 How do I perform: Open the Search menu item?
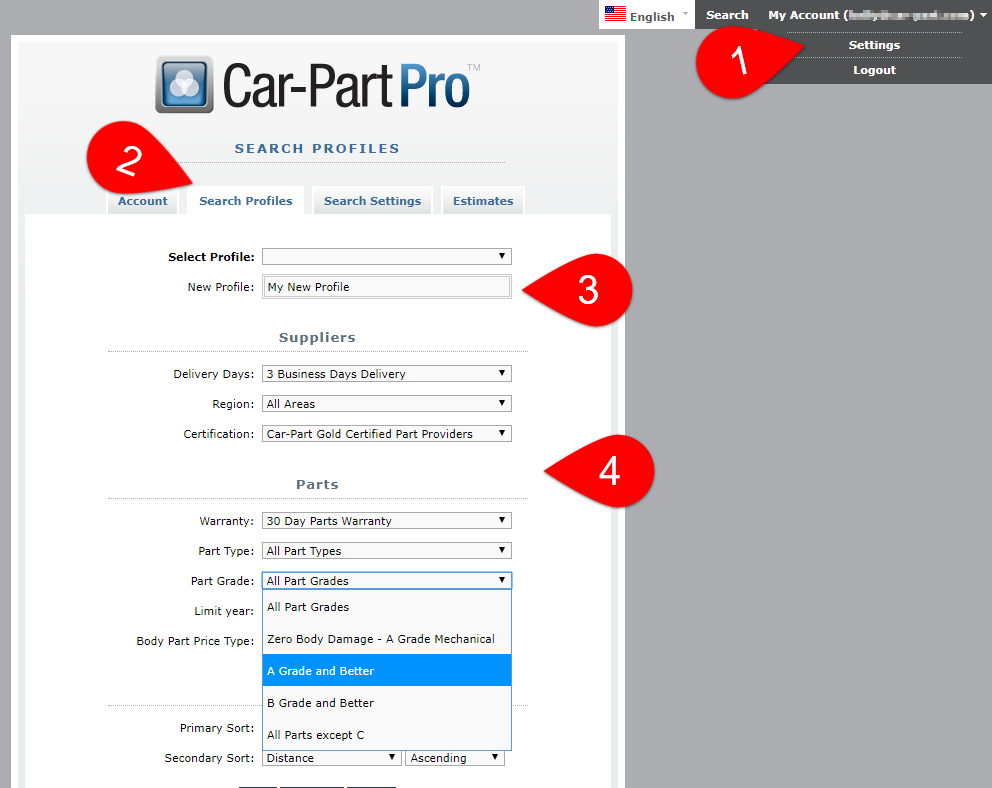coord(727,15)
